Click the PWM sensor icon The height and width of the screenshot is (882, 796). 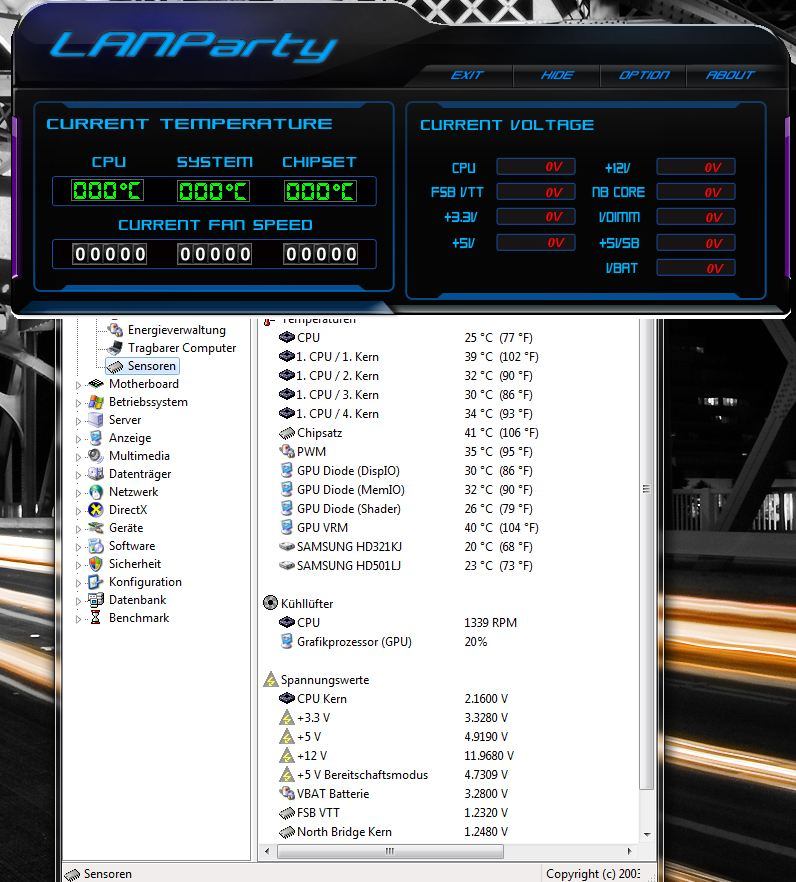tap(287, 451)
